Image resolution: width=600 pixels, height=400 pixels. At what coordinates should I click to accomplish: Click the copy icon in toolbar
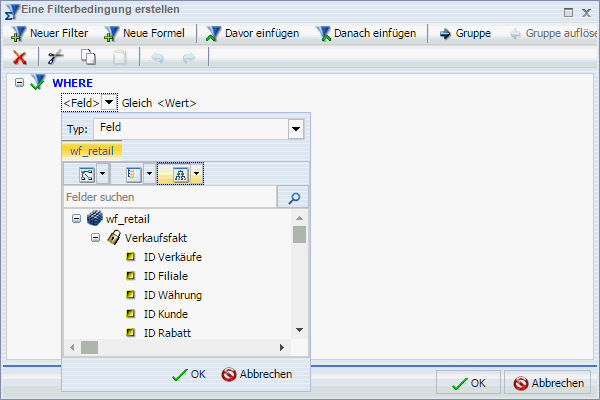point(88,57)
